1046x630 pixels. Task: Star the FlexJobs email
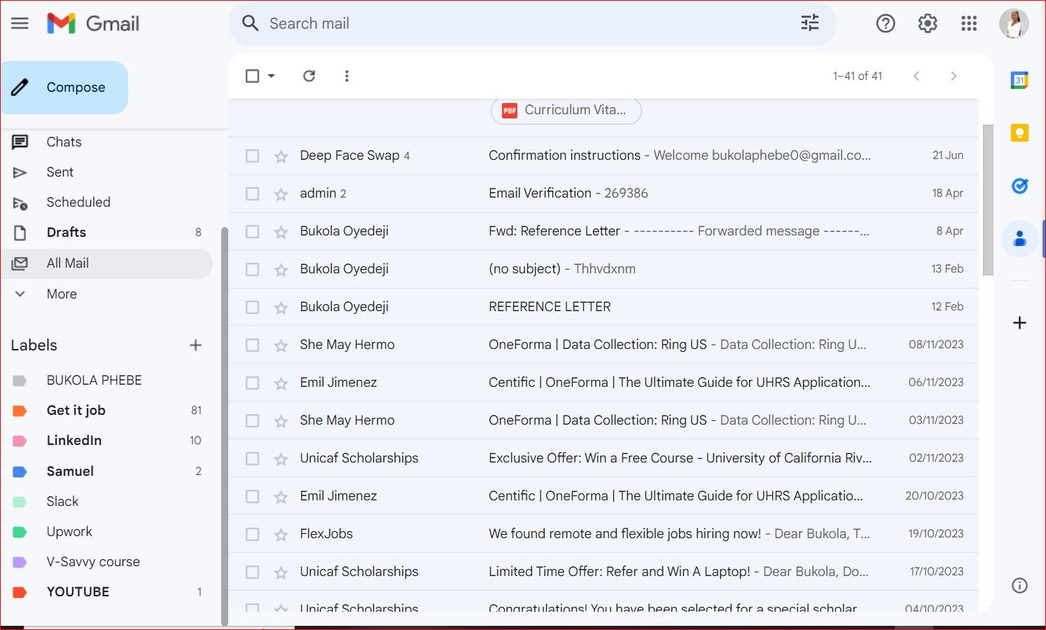tap(281, 535)
